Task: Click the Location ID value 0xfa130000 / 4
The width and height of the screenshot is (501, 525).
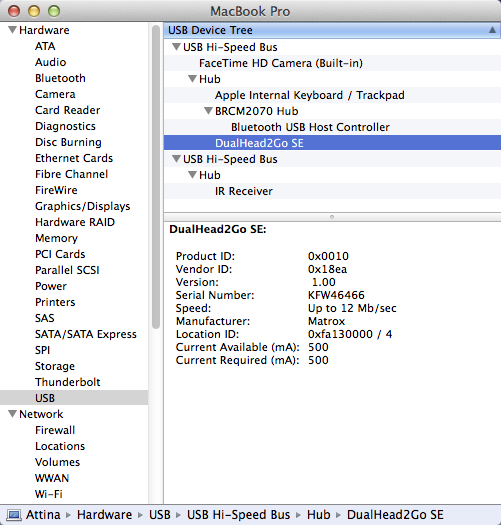Action: pyautogui.click(x=350, y=334)
